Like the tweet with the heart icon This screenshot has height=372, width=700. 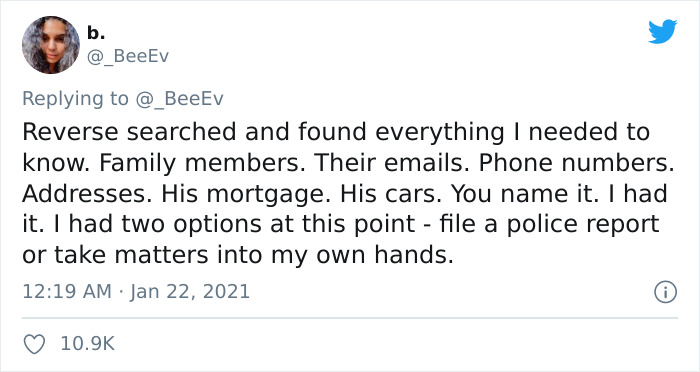click(34, 344)
